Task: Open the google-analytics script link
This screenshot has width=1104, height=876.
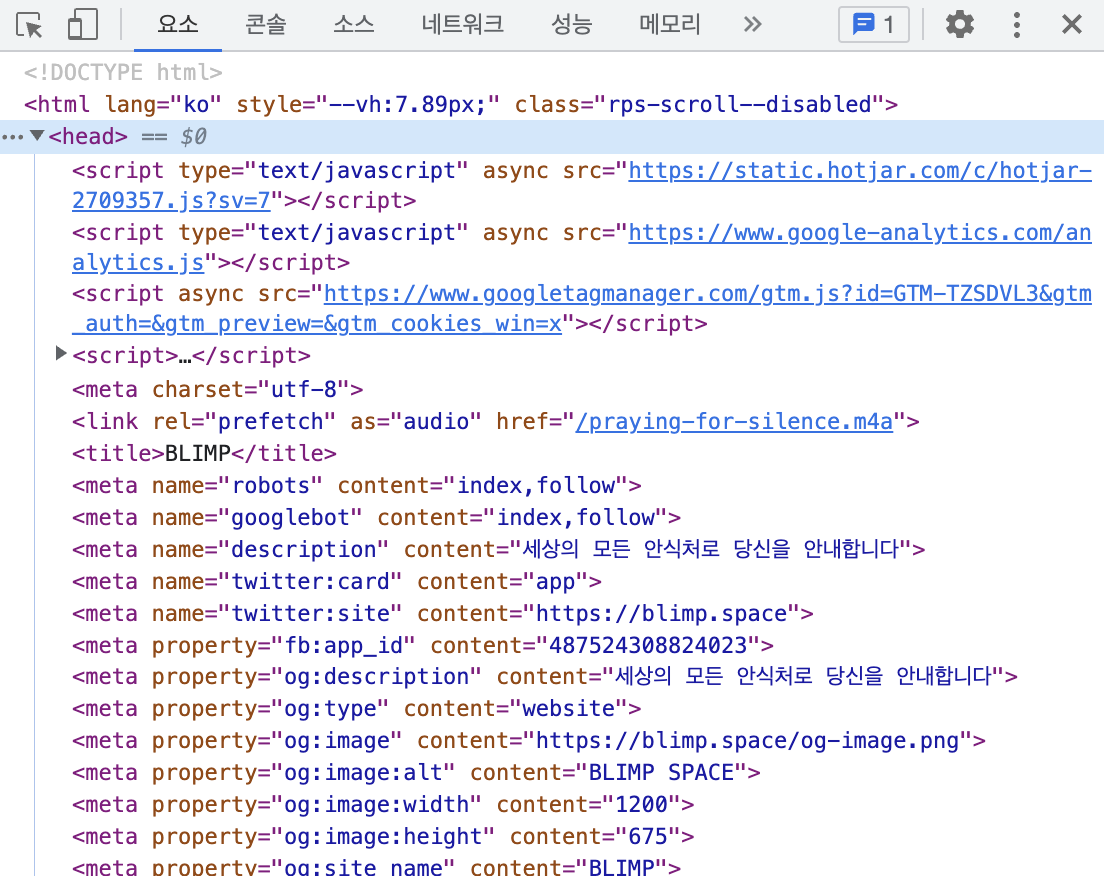Action: point(582,247)
